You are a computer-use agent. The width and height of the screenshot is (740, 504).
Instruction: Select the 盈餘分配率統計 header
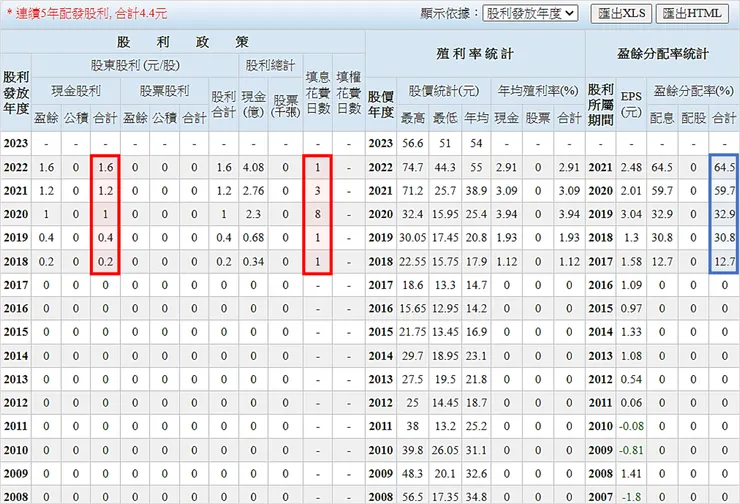point(663,54)
